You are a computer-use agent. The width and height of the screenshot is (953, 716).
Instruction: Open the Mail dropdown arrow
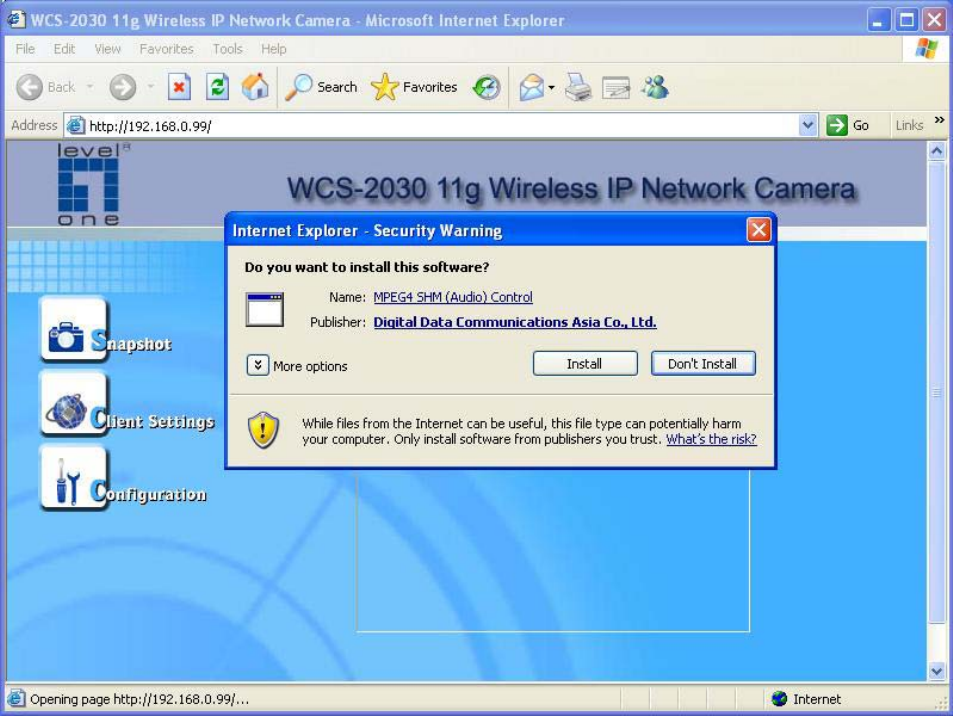551,88
